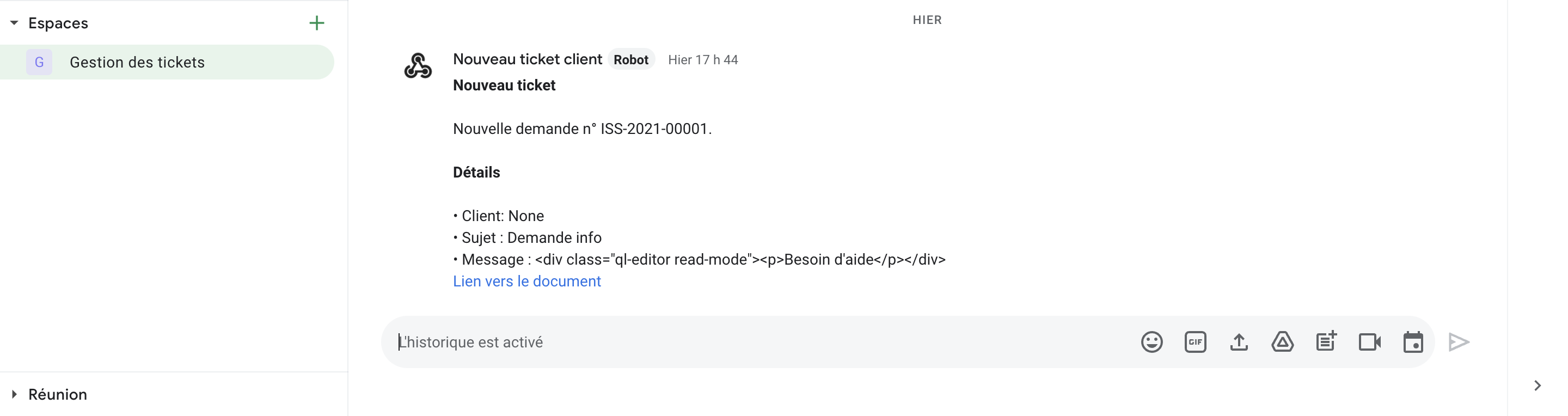This screenshot has height=416, width=1568.
Task: Click the G space avatar
Action: point(39,62)
